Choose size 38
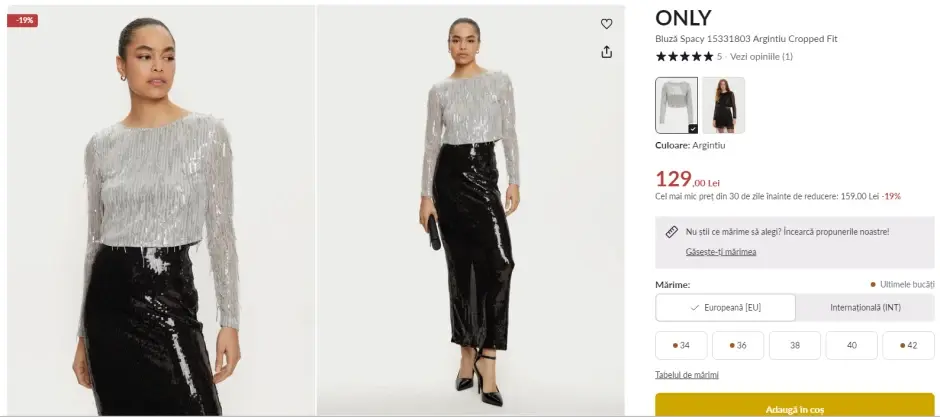 pyautogui.click(x=795, y=345)
